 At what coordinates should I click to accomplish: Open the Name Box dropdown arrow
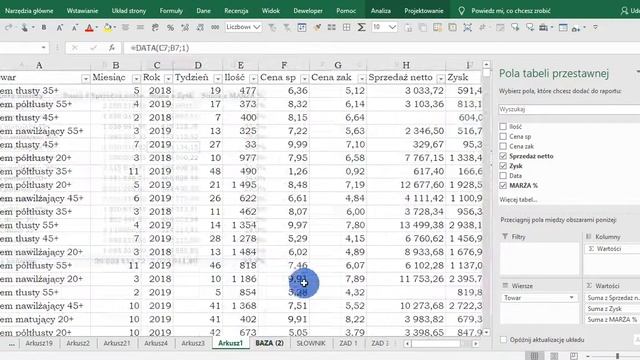[x=43, y=48]
